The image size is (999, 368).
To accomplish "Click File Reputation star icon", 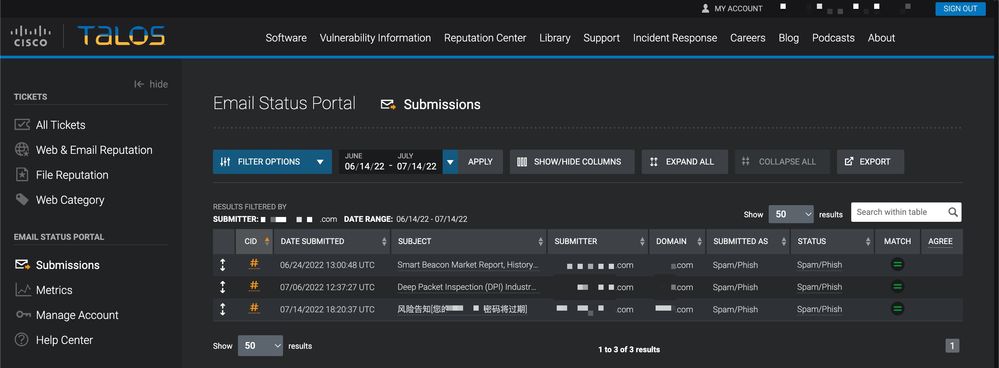I will point(22,174).
